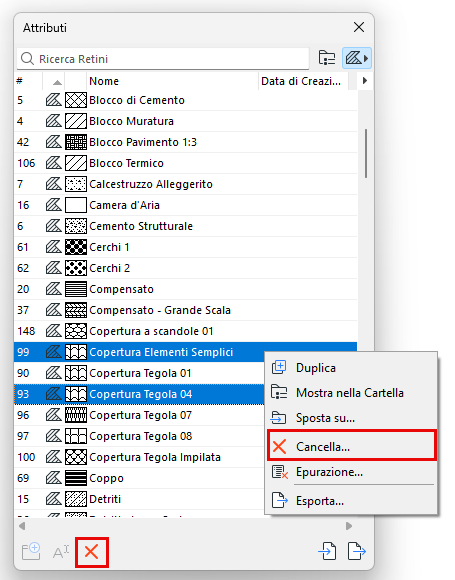Toggle the folder tree view icon
Image resolution: width=455 pixels, height=580 pixels.
(x=327, y=58)
